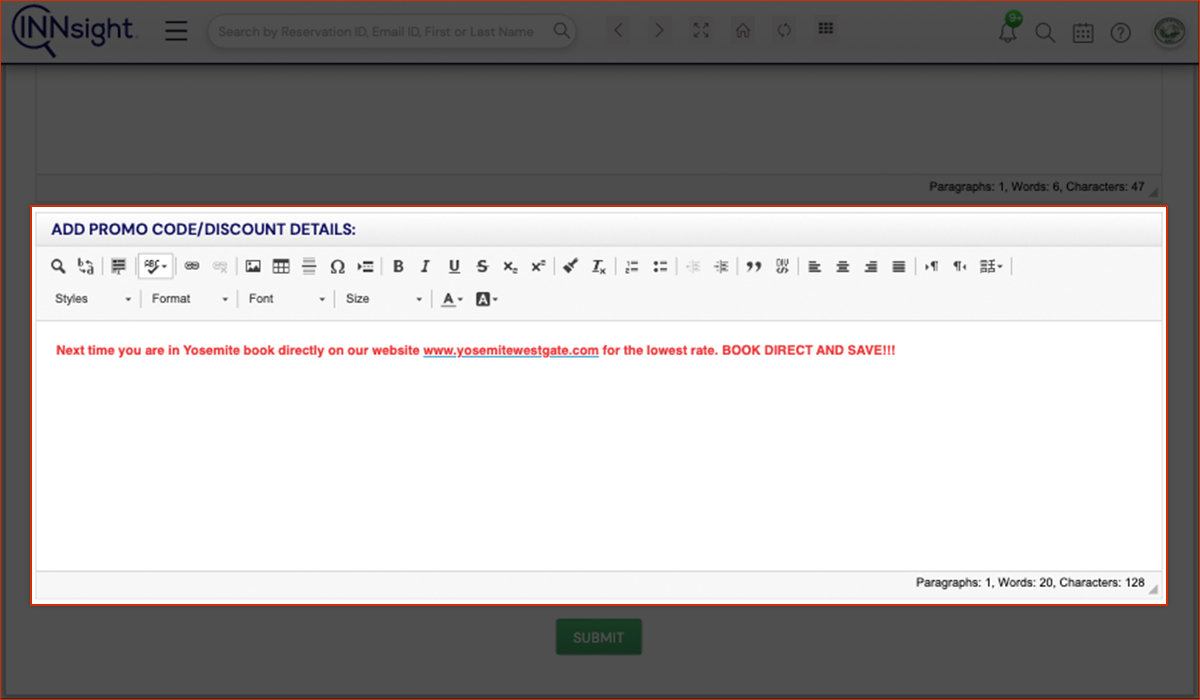Center align the text

[843, 266]
